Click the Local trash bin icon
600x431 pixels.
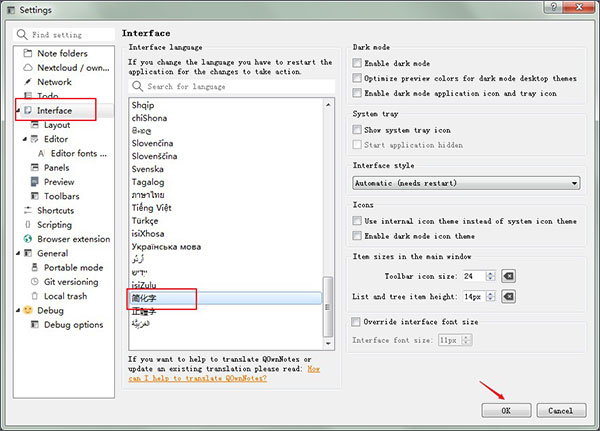coord(34,296)
